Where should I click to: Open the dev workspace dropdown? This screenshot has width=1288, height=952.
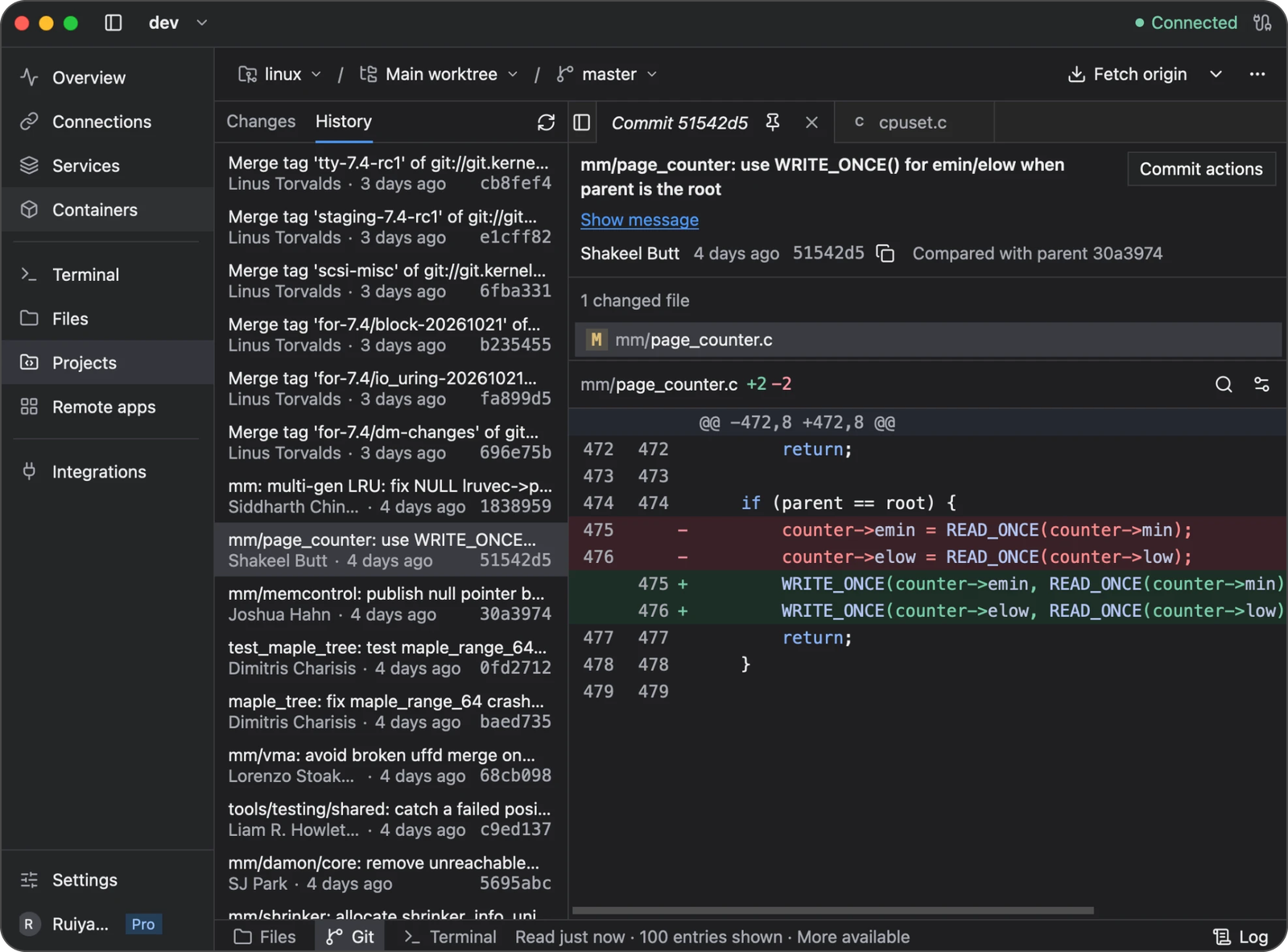click(178, 23)
